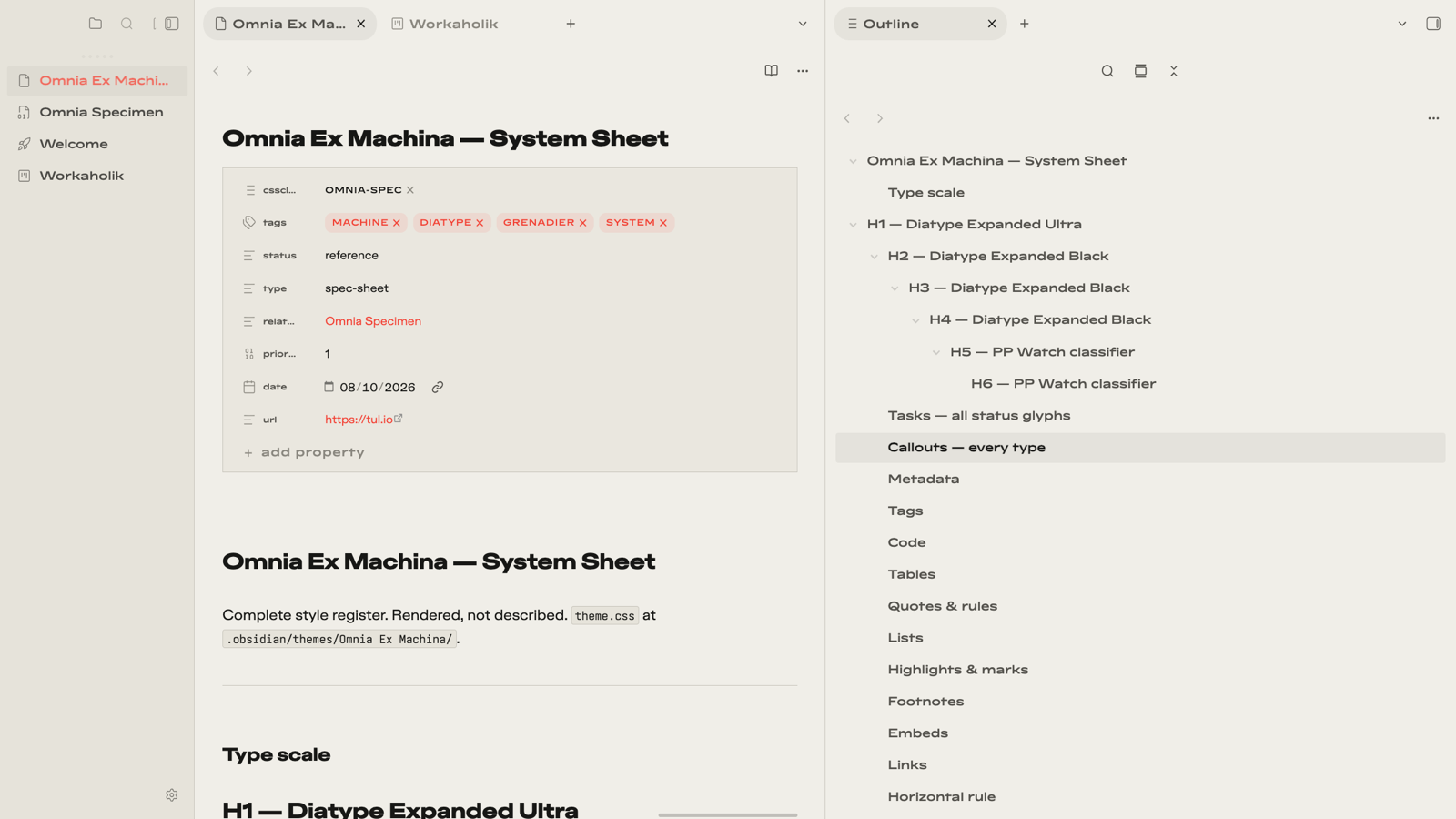The image size is (1456, 819).
Task: Click the link icon next to the date
Action: (x=438, y=387)
